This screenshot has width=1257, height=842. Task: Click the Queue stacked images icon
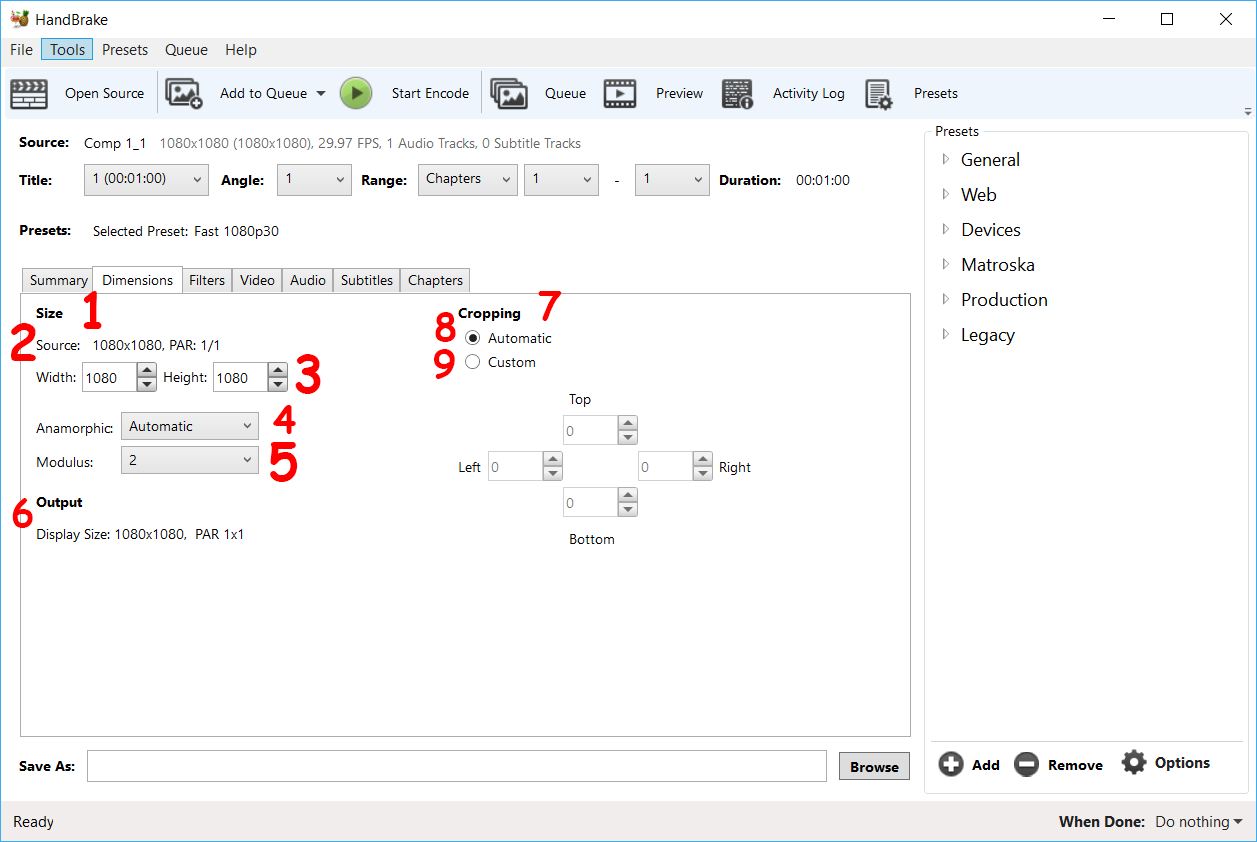[x=509, y=94]
